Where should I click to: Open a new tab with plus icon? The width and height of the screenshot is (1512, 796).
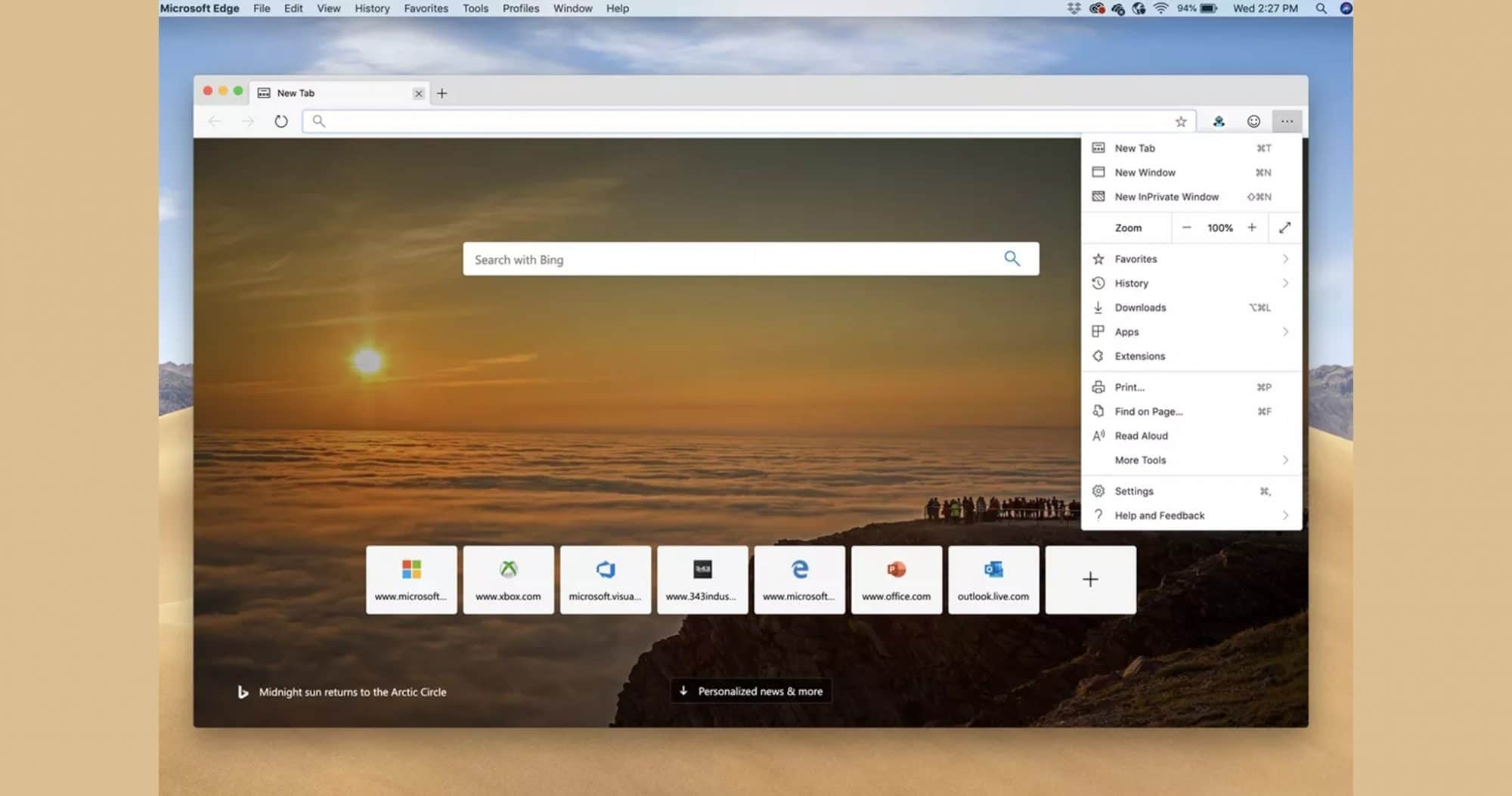point(442,93)
